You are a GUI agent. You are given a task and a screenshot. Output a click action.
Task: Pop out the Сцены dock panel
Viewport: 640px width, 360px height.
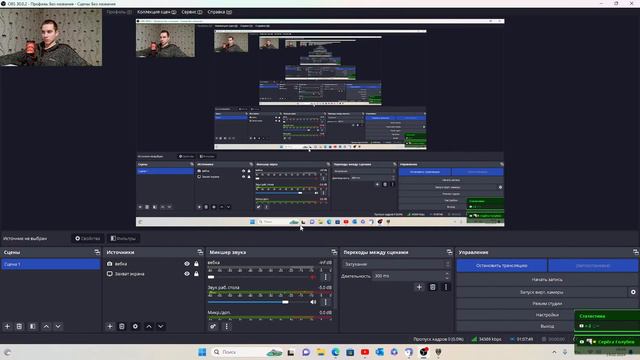click(97, 252)
